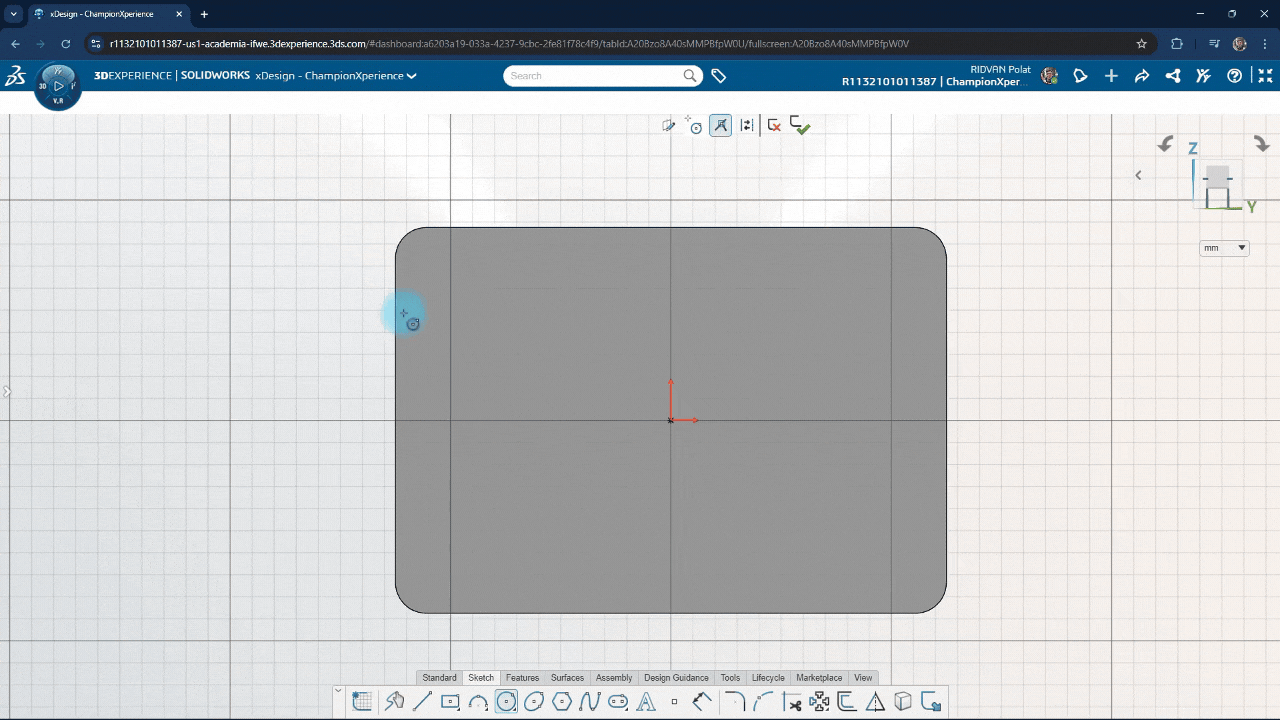Screen dimensions: 1280x720
Task: Select the Sketch Chamfer tool
Action: [x=763, y=702]
